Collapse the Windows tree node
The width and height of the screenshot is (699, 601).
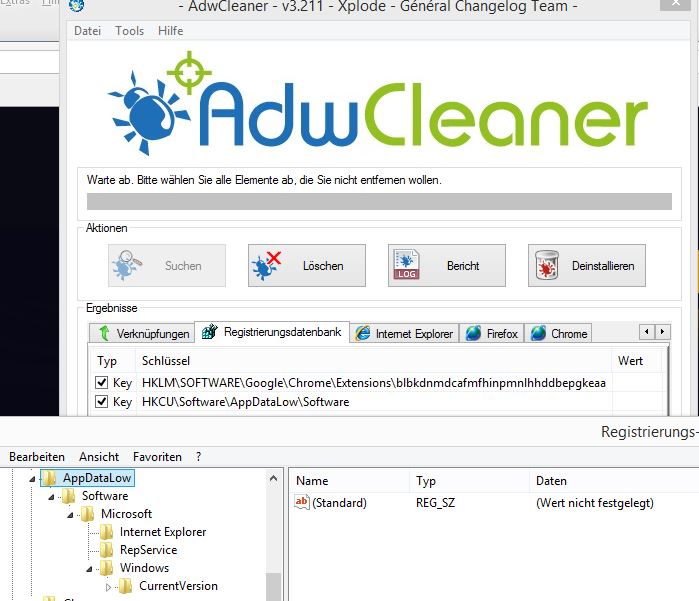point(90,569)
